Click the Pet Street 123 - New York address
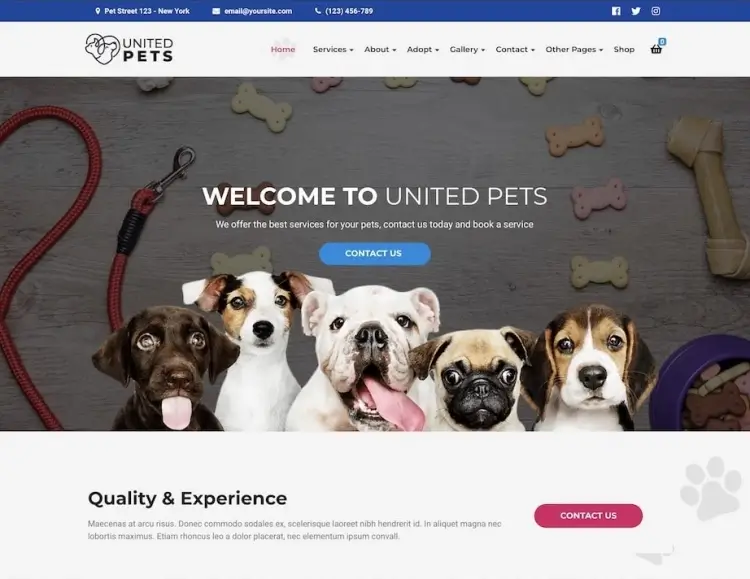 (x=147, y=11)
